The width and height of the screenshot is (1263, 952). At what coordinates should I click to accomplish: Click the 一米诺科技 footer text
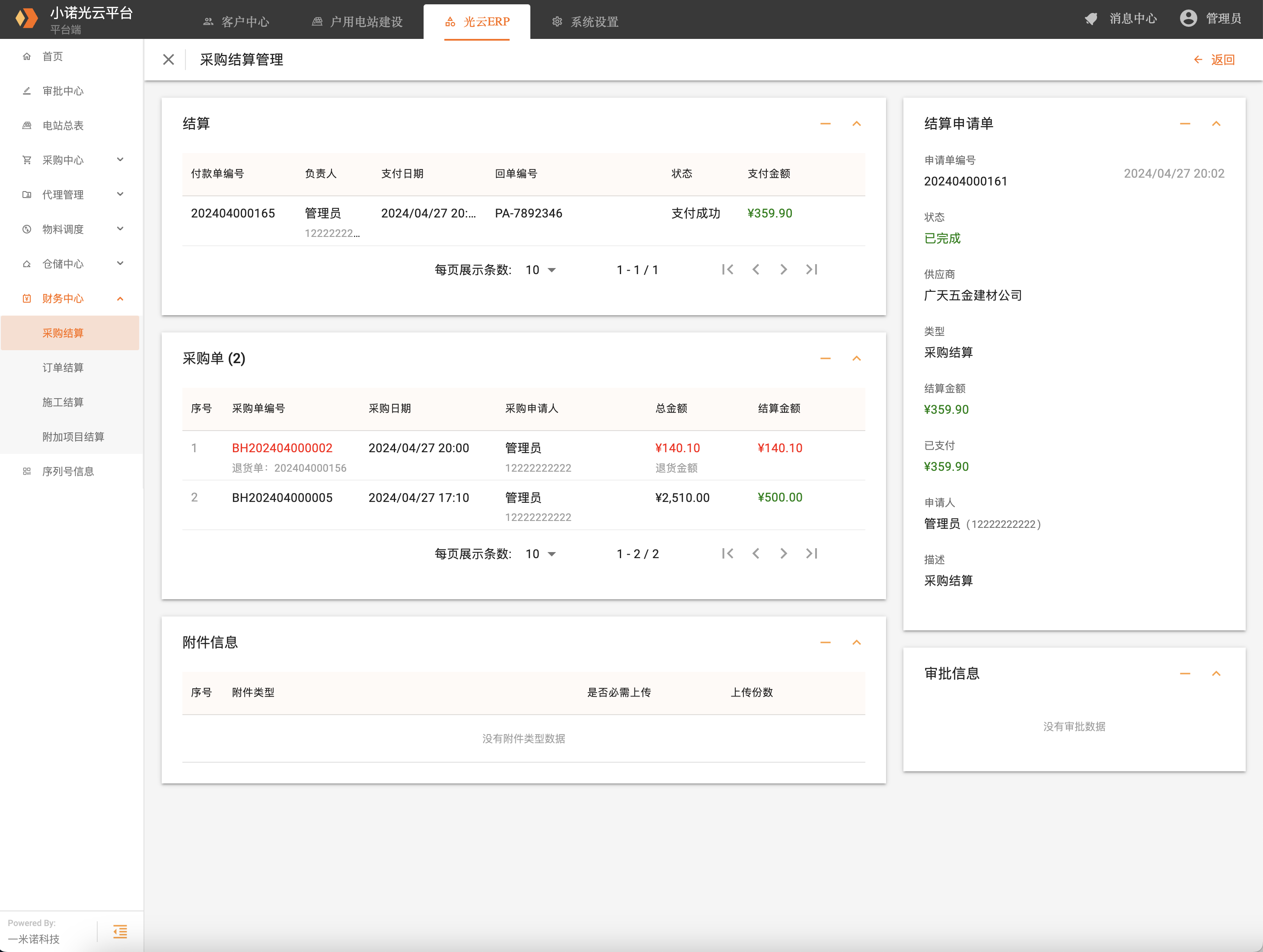click(x=34, y=939)
